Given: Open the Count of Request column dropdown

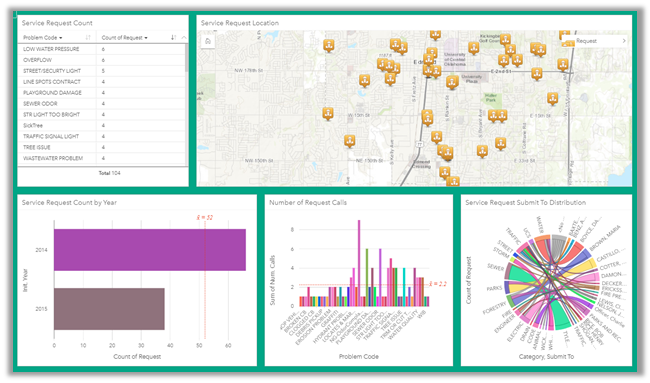Looking at the screenshot, I should click(x=146, y=38).
